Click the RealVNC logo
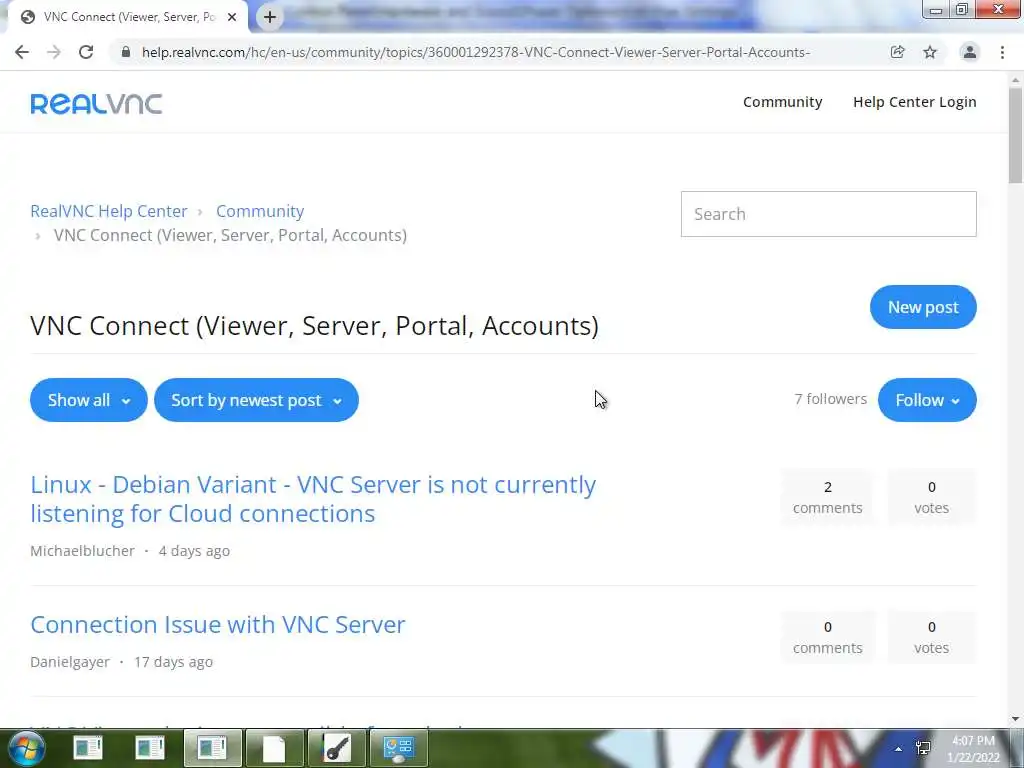The width and height of the screenshot is (1024, 768). pos(96,103)
